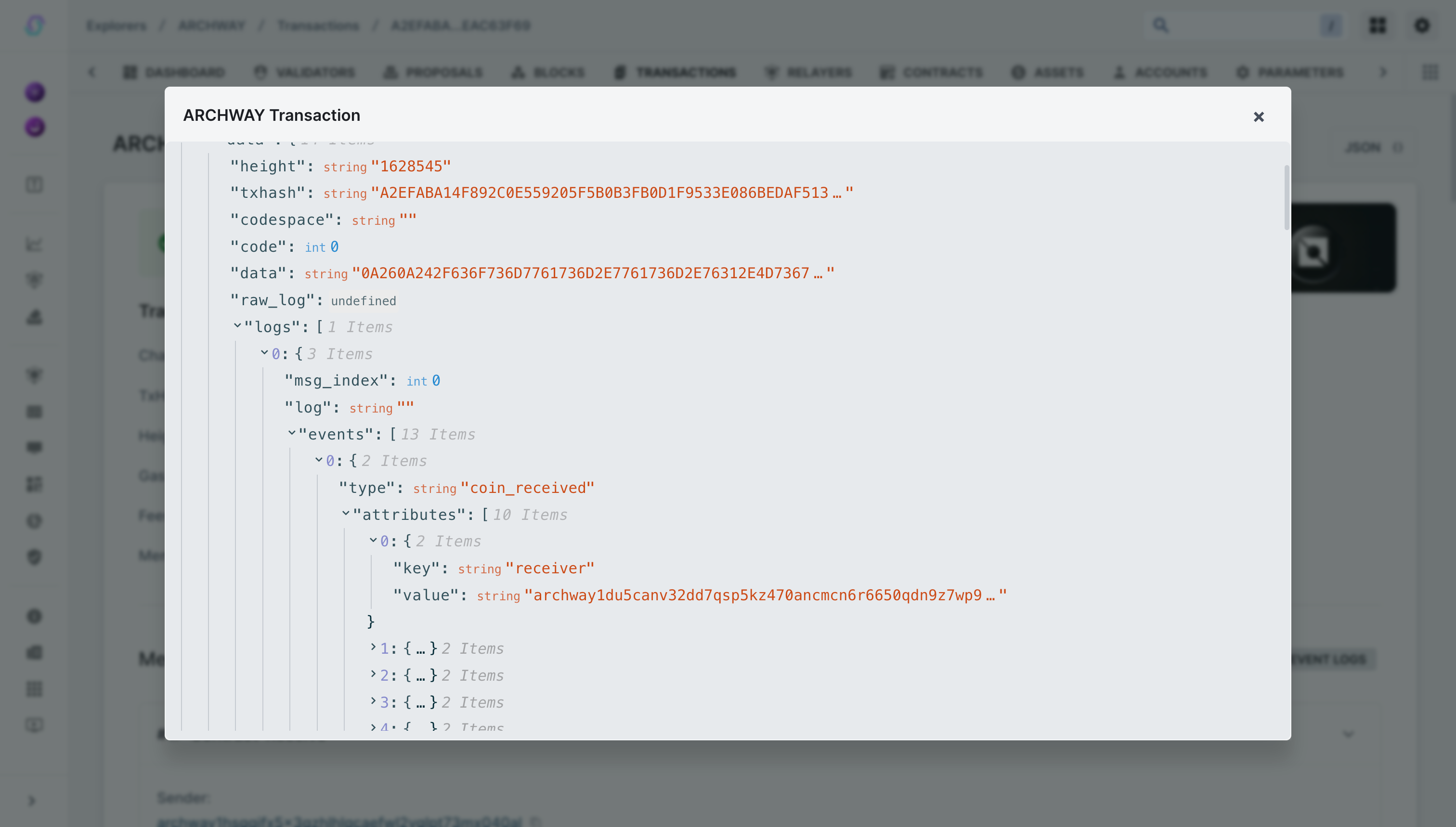
Task: Click the truncated data hex string value
Action: tap(593, 273)
